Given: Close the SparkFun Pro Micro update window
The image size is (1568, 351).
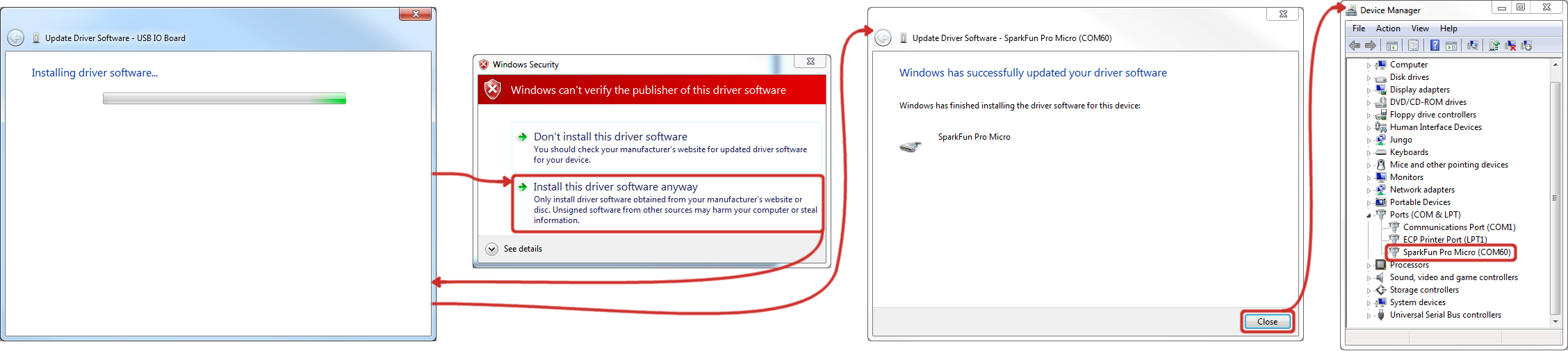Looking at the screenshot, I should pyautogui.click(x=1283, y=14).
